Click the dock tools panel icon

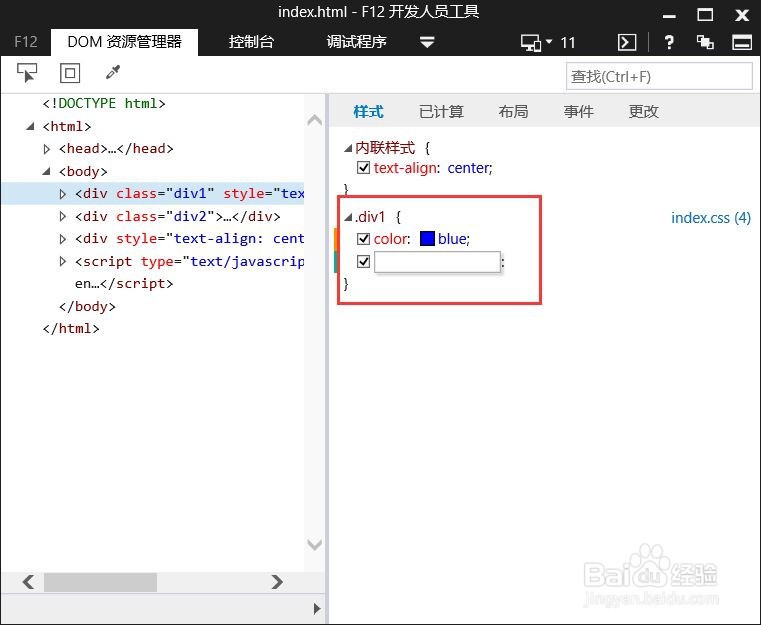[742, 43]
